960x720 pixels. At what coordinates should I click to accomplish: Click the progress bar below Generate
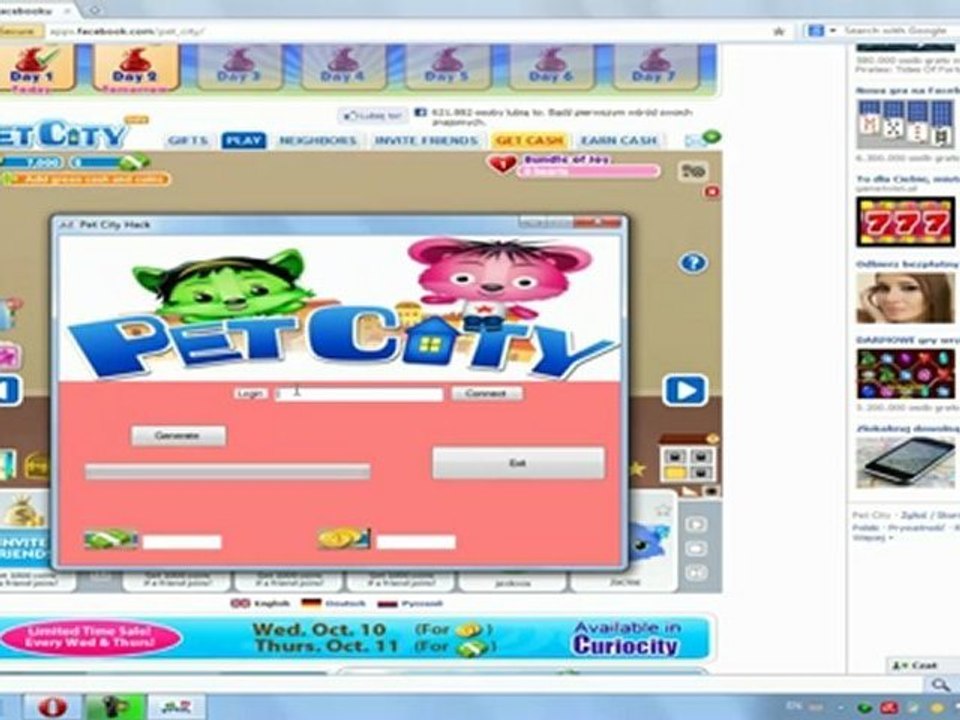[227, 471]
